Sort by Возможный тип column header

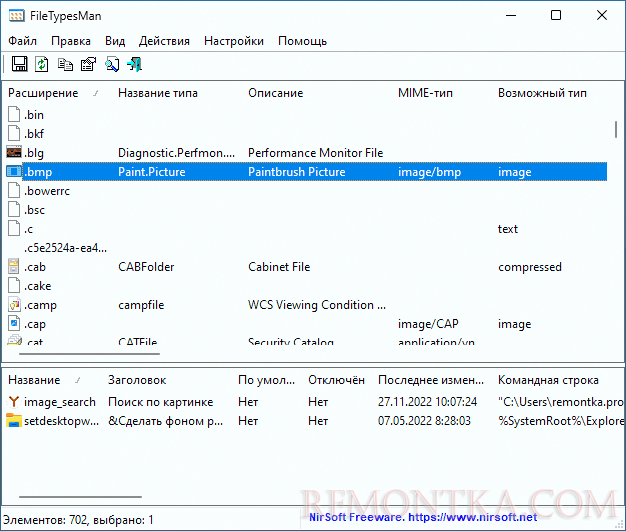click(x=542, y=93)
